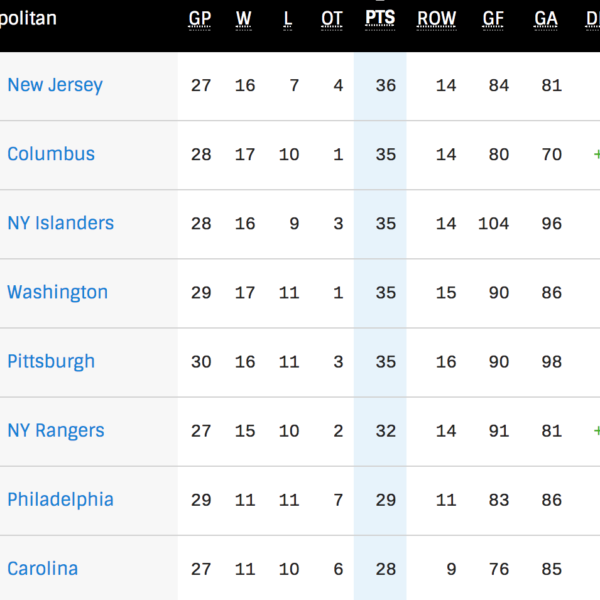Open the NY Islanders team page
The height and width of the screenshot is (600, 600).
[60, 223]
